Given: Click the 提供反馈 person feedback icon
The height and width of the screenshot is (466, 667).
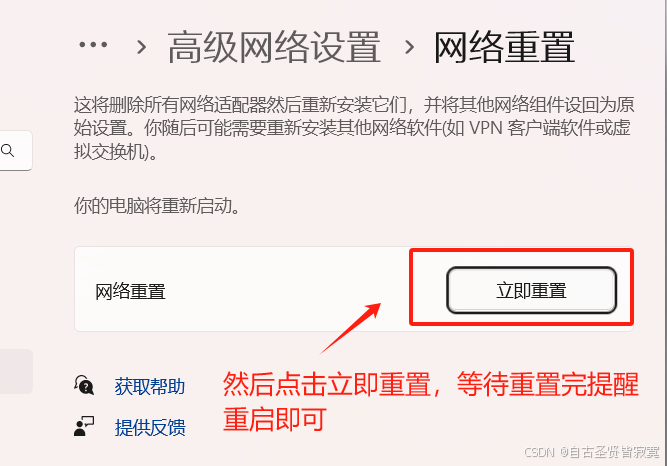Looking at the screenshot, I should tap(84, 426).
